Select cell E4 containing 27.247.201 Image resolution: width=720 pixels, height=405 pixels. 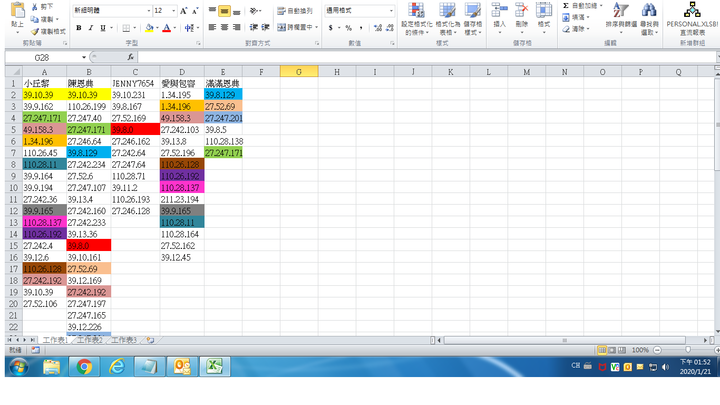pos(223,118)
